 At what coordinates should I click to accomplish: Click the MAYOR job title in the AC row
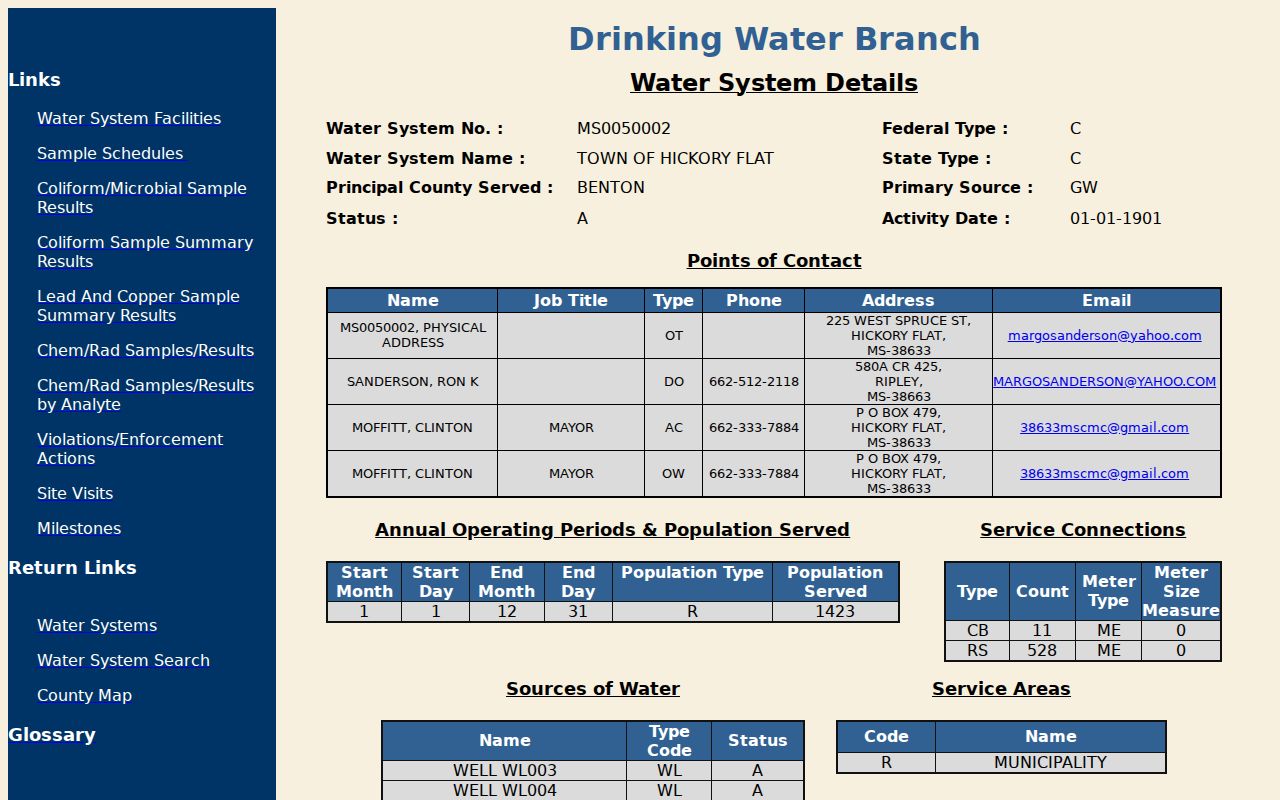click(x=571, y=428)
